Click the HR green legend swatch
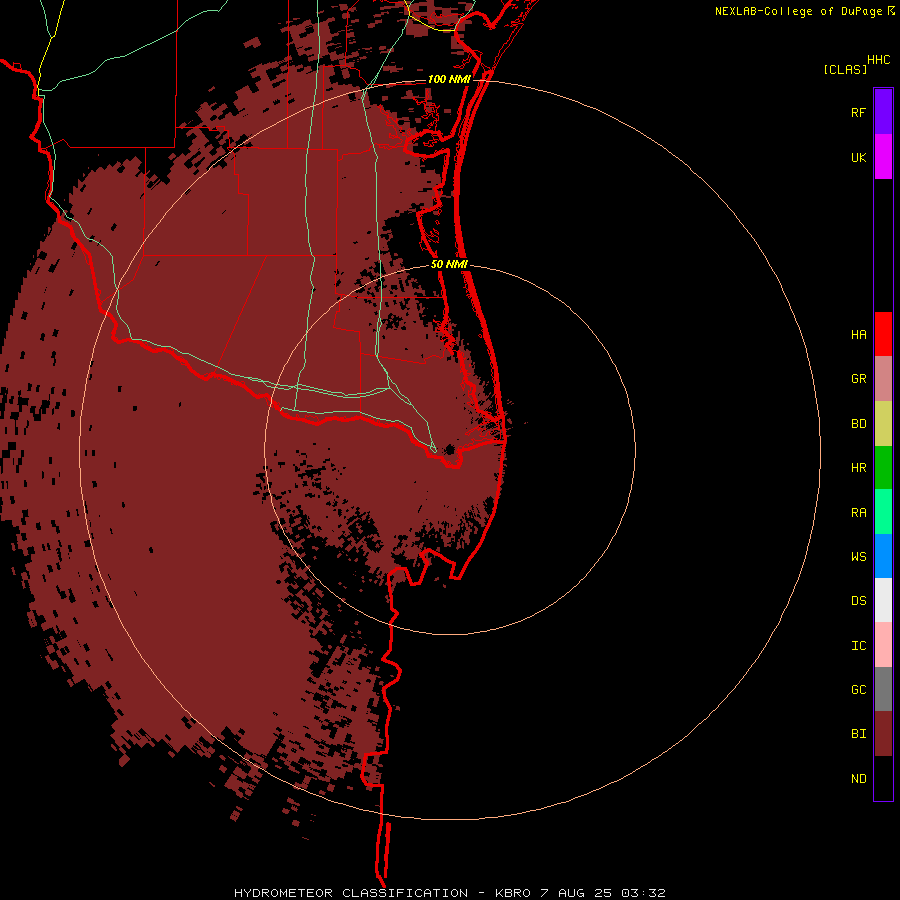This screenshot has height=900, width=900. click(883, 467)
